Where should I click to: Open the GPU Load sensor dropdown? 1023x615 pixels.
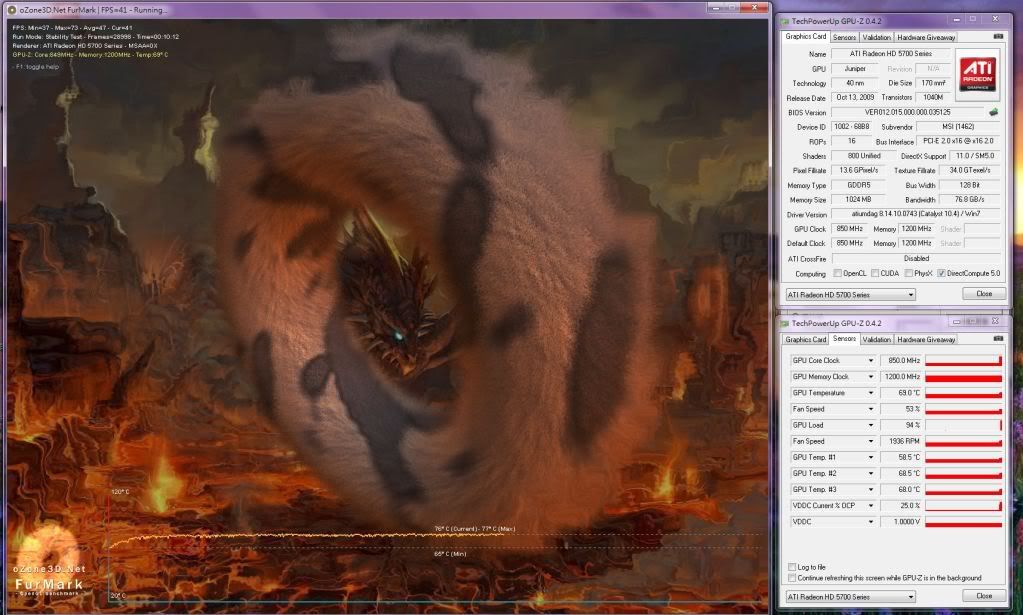coord(870,425)
